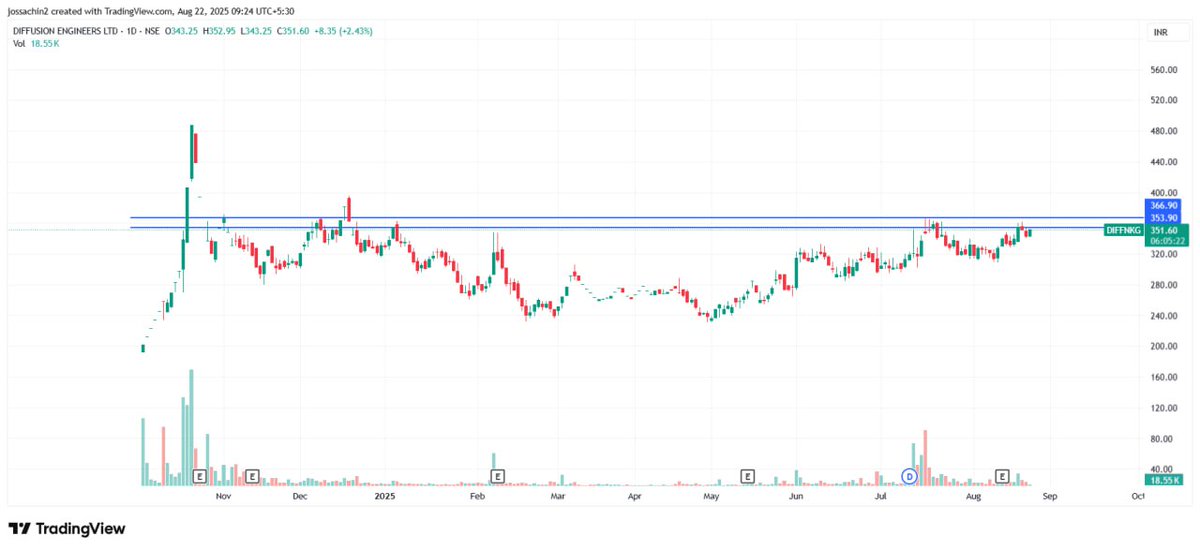Click the earnings E marker between Nov and Dec
Viewport: 1200px width, 551px height.
click(252, 476)
